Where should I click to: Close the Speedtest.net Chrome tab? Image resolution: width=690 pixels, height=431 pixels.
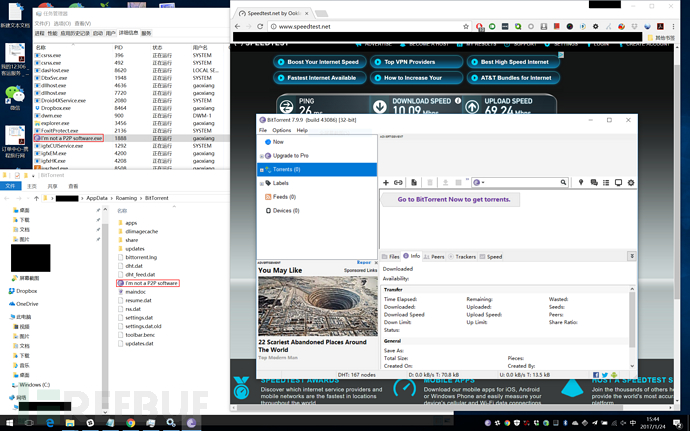(x=307, y=14)
